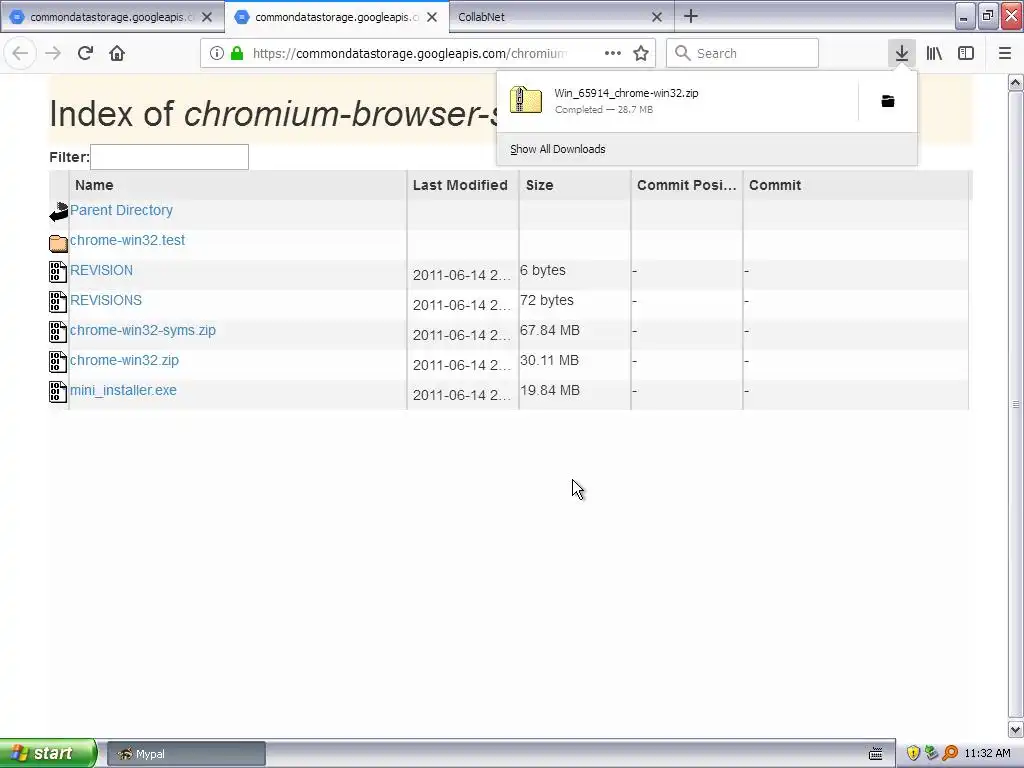Click file icon beside chrome-win32-syms.zip
The width and height of the screenshot is (1024, 768).
tap(58, 332)
